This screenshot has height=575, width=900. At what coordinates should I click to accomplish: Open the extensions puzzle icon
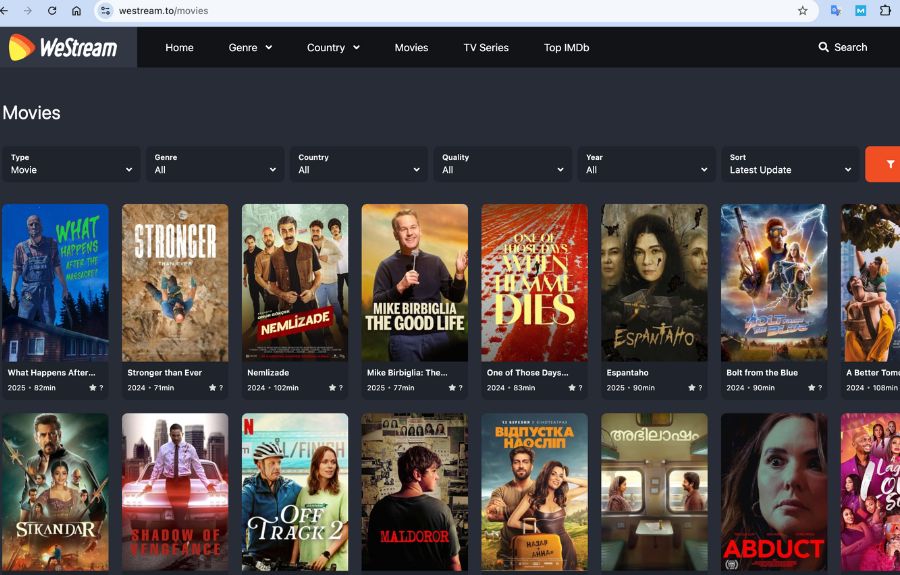coord(885,10)
